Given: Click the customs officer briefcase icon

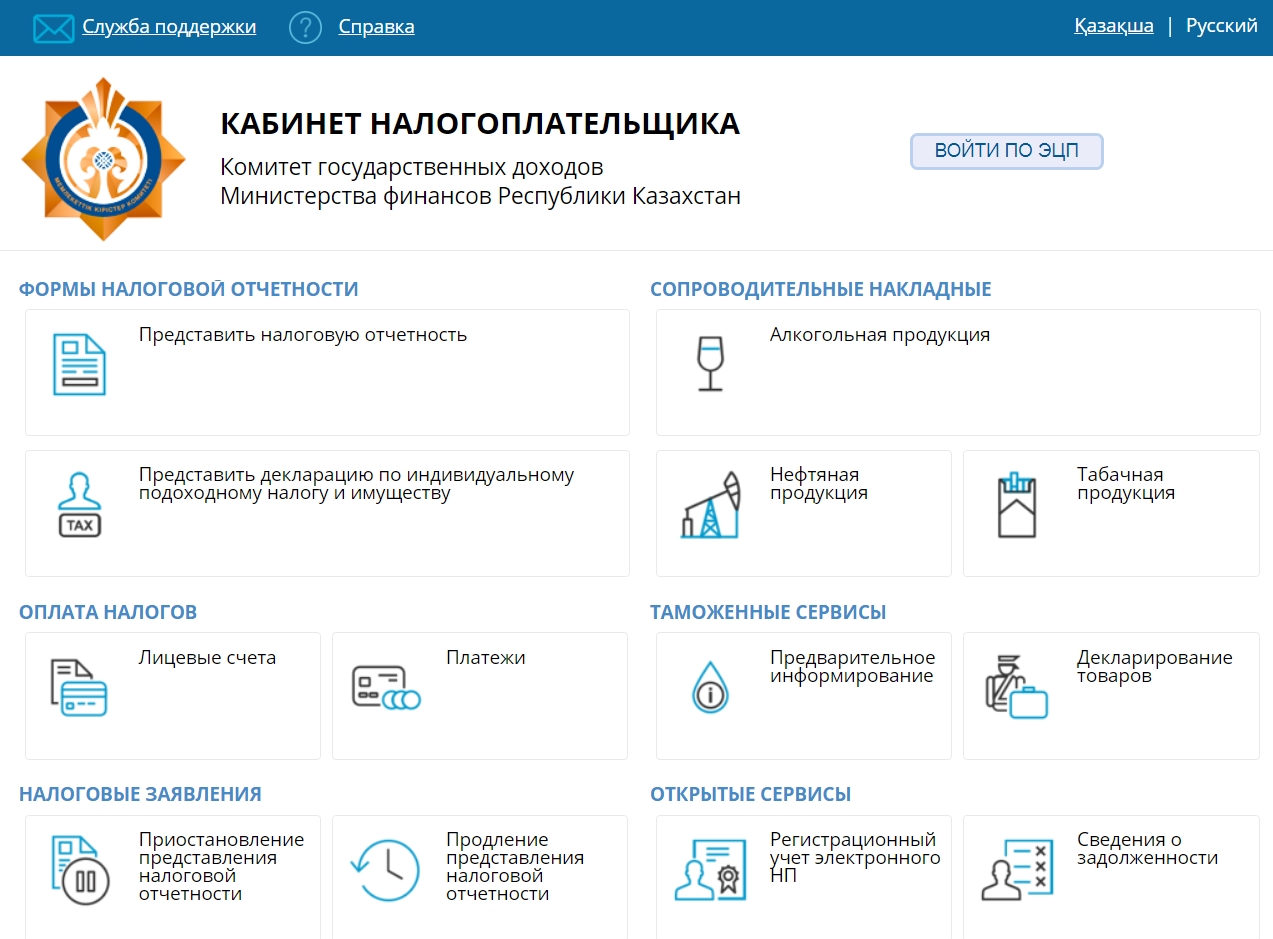Looking at the screenshot, I should [x=1016, y=687].
